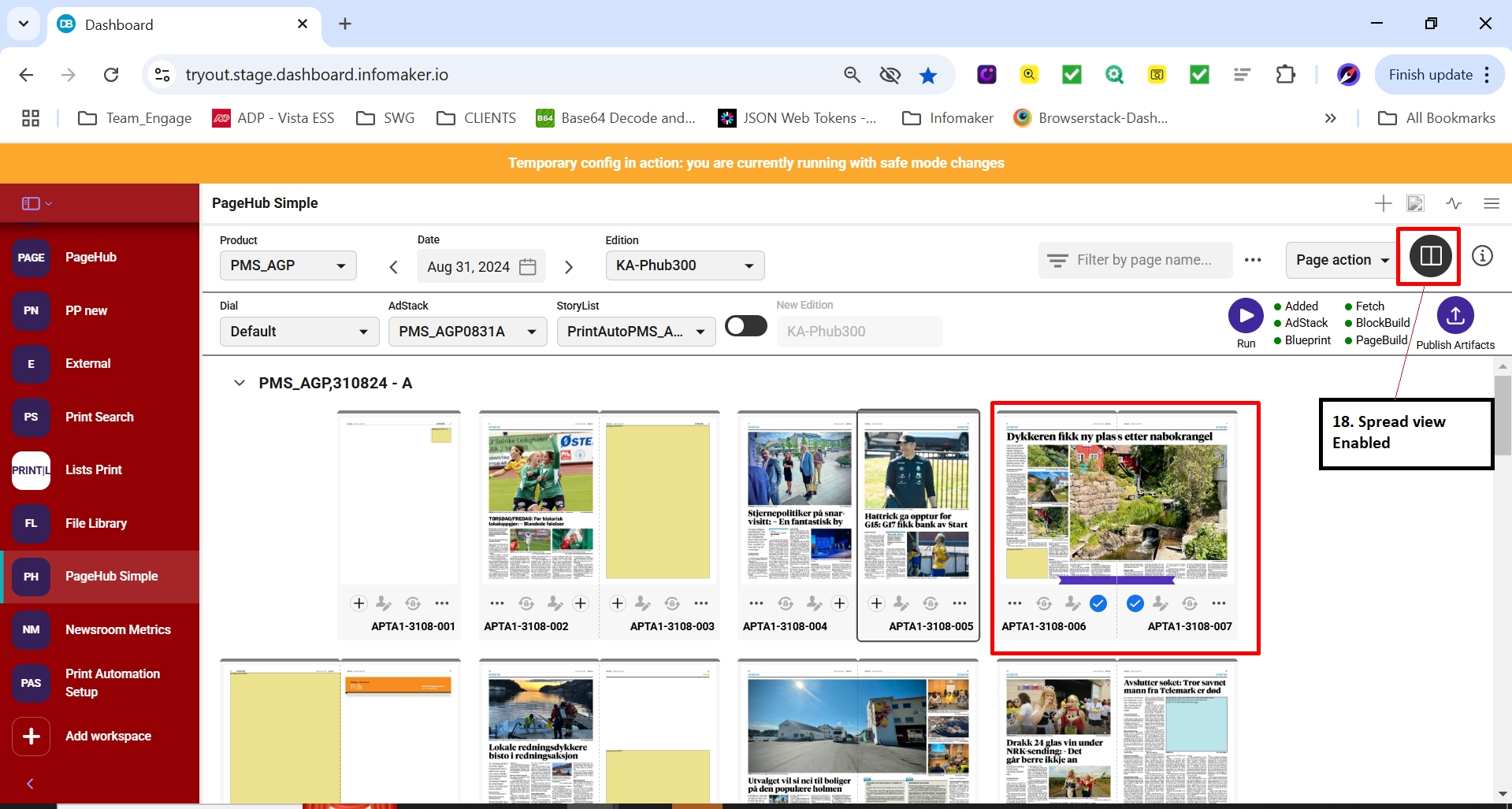Screen dimensions: 1512x809
Task: Open the Product dropdown PMS_AGP
Action: (288, 265)
